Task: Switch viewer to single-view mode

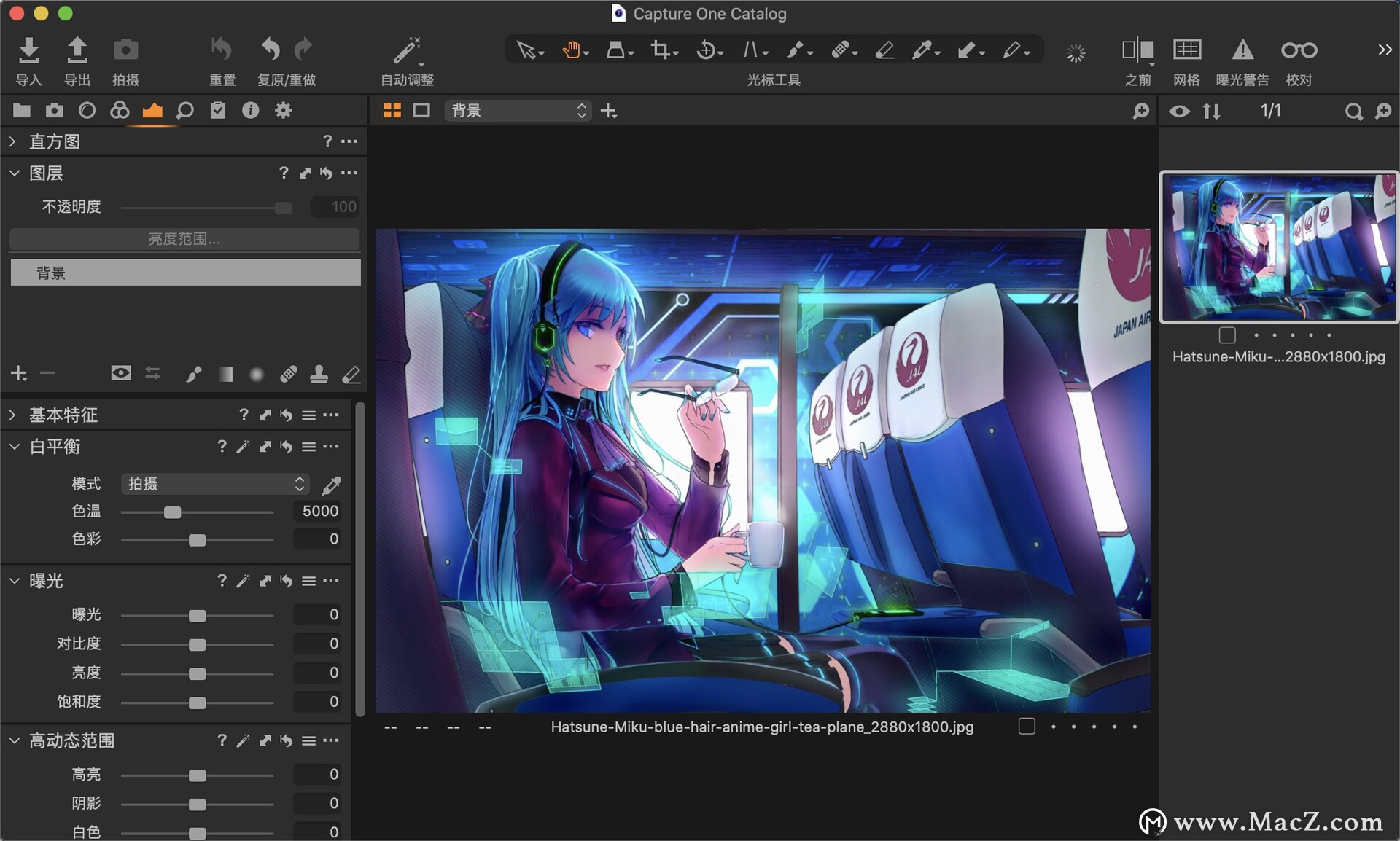Action: click(x=421, y=110)
